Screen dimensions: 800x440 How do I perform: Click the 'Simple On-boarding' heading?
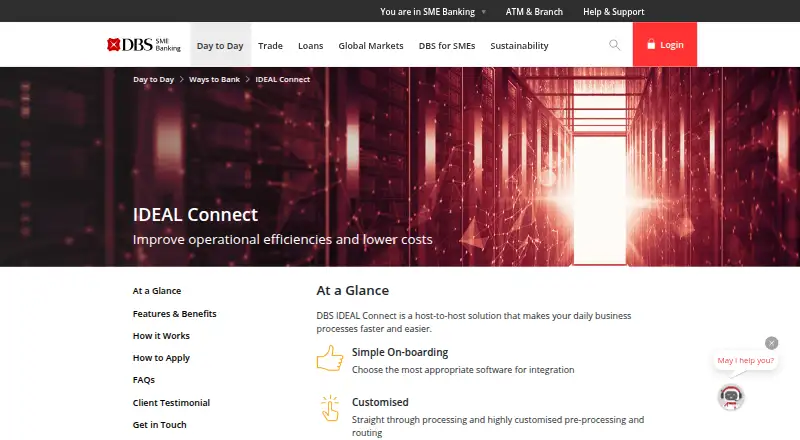[399, 352]
